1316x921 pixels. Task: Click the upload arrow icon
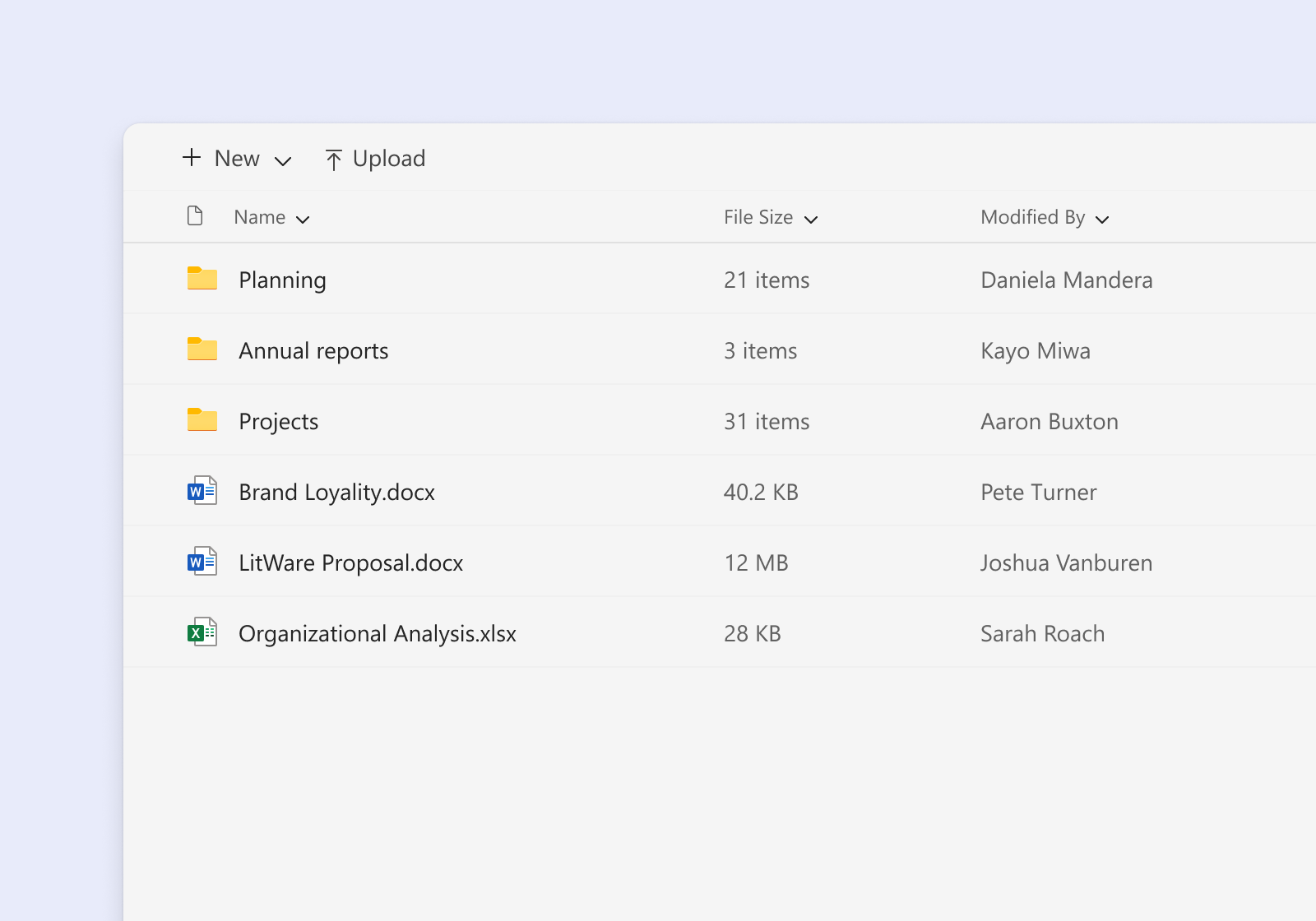click(x=333, y=158)
